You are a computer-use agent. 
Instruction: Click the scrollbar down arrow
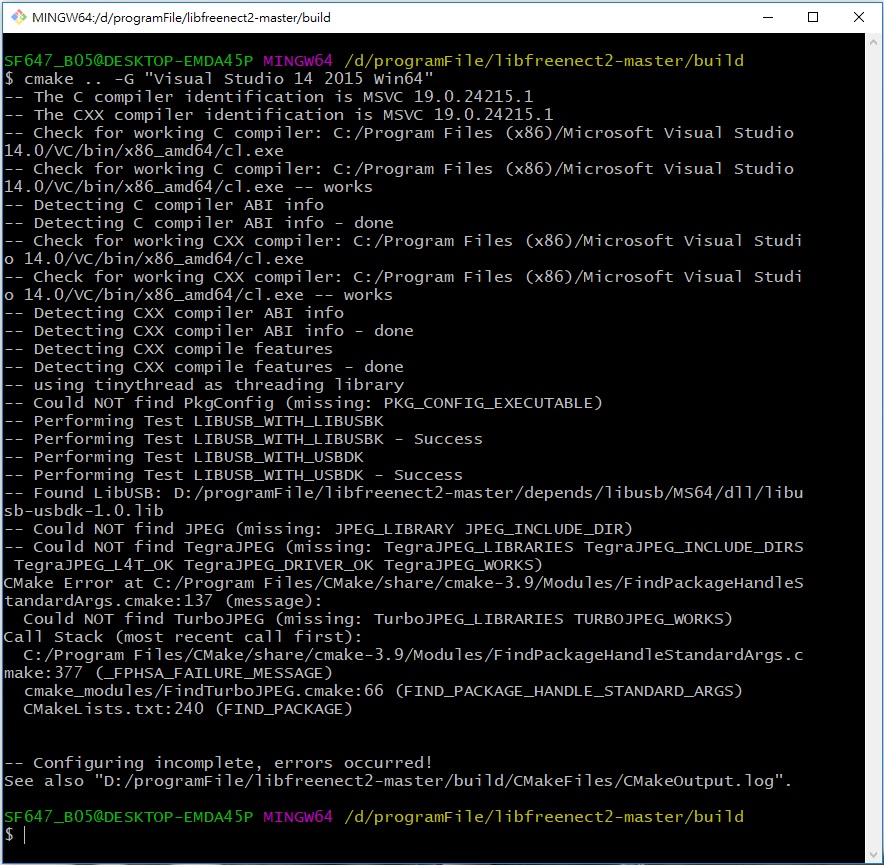click(x=873, y=855)
